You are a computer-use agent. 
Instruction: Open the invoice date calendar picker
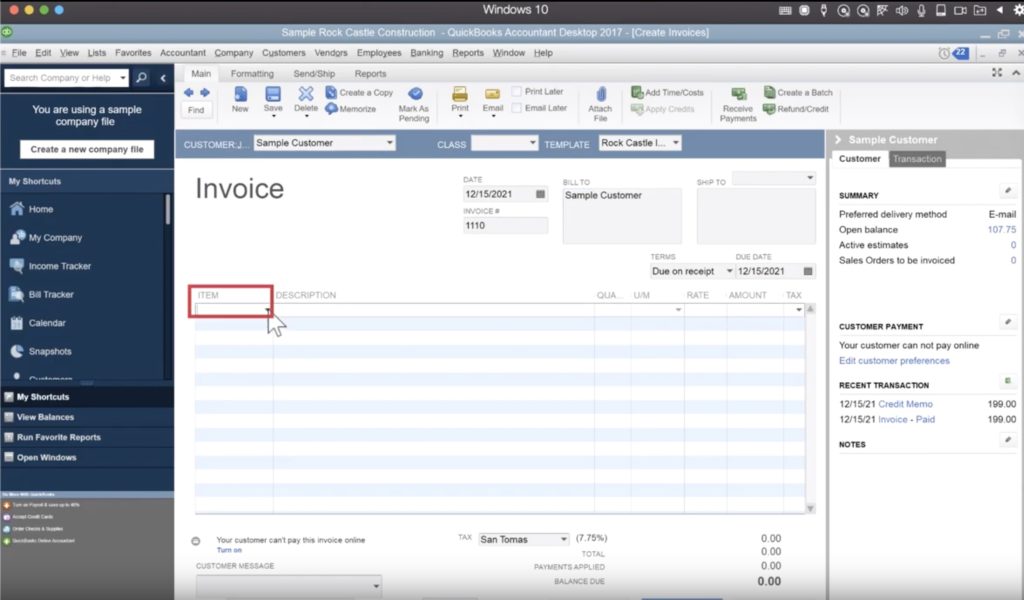(x=540, y=194)
